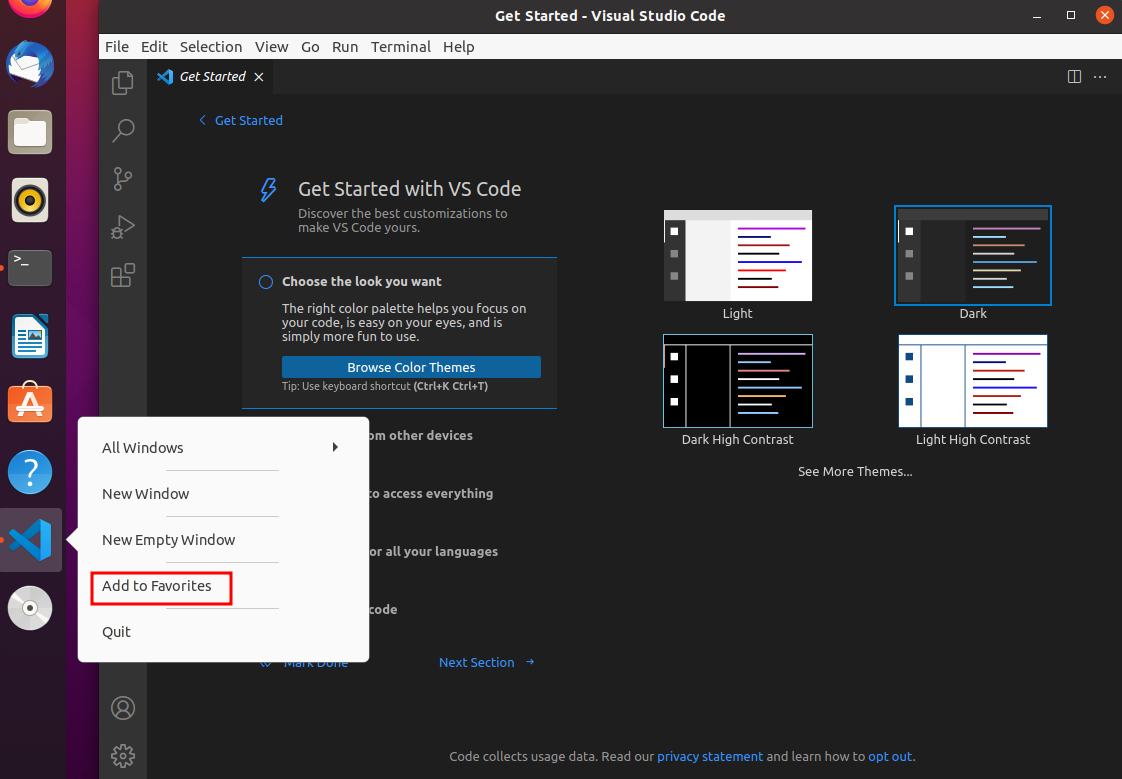Select New Empty Window from dock menu
This screenshot has width=1122, height=779.
pyautogui.click(x=223, y=539)
